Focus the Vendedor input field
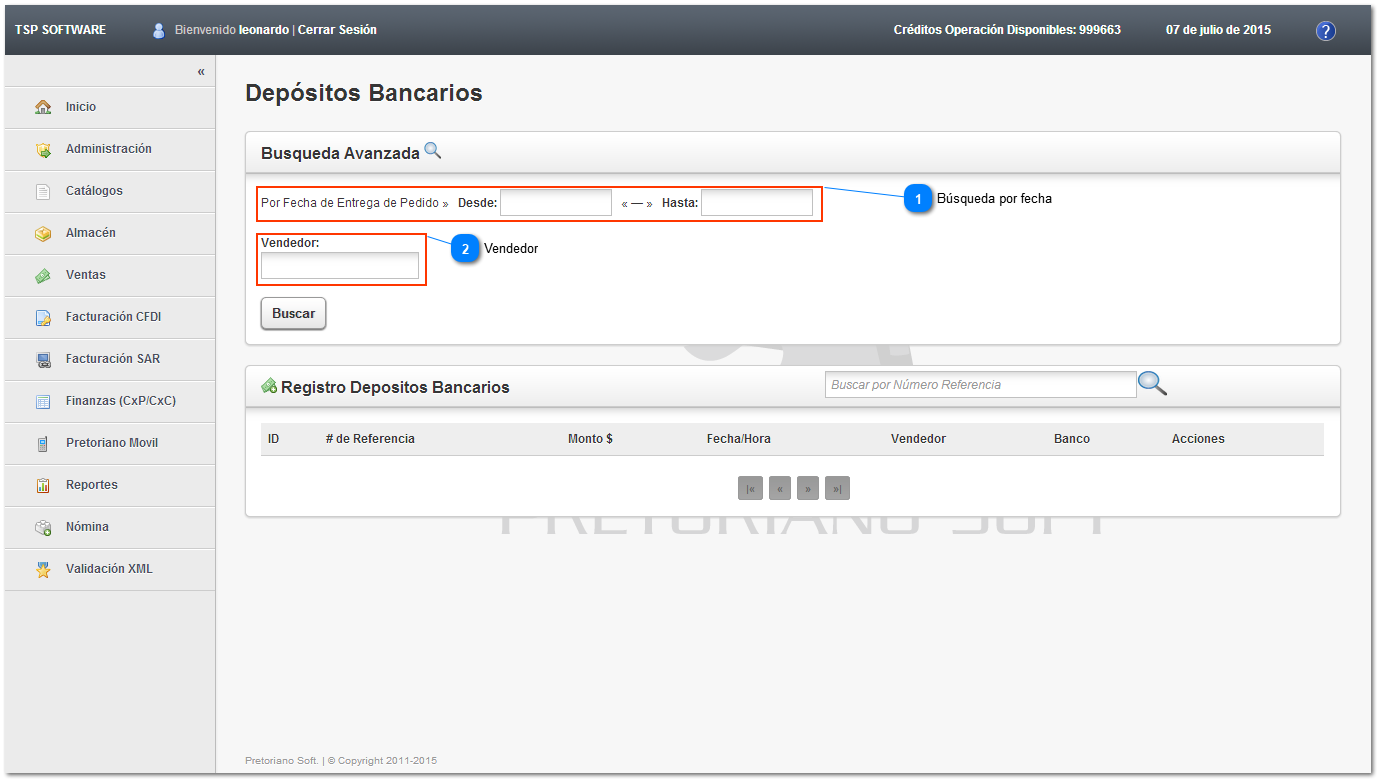 click(x=340, y=265)
